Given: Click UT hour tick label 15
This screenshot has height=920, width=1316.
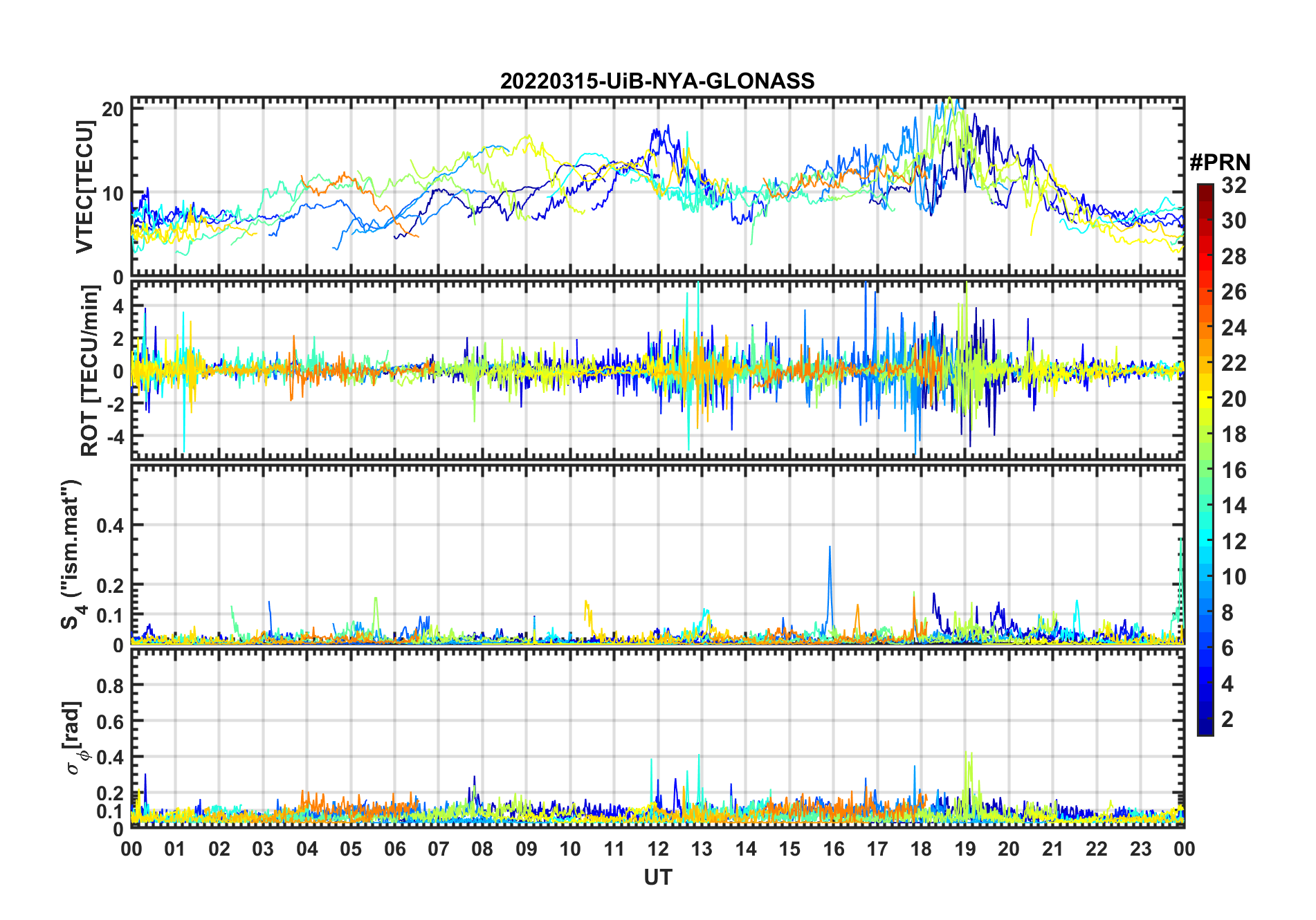Looking at the screenshot, I should (x=789, y=849).
